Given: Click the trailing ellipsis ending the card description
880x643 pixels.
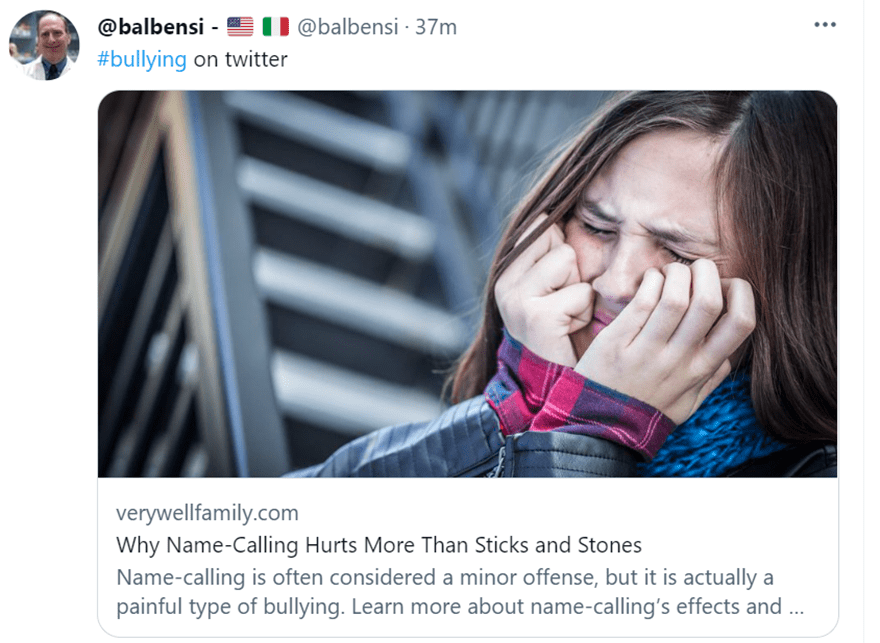Looking at the screenshot, I should point(796,609).
